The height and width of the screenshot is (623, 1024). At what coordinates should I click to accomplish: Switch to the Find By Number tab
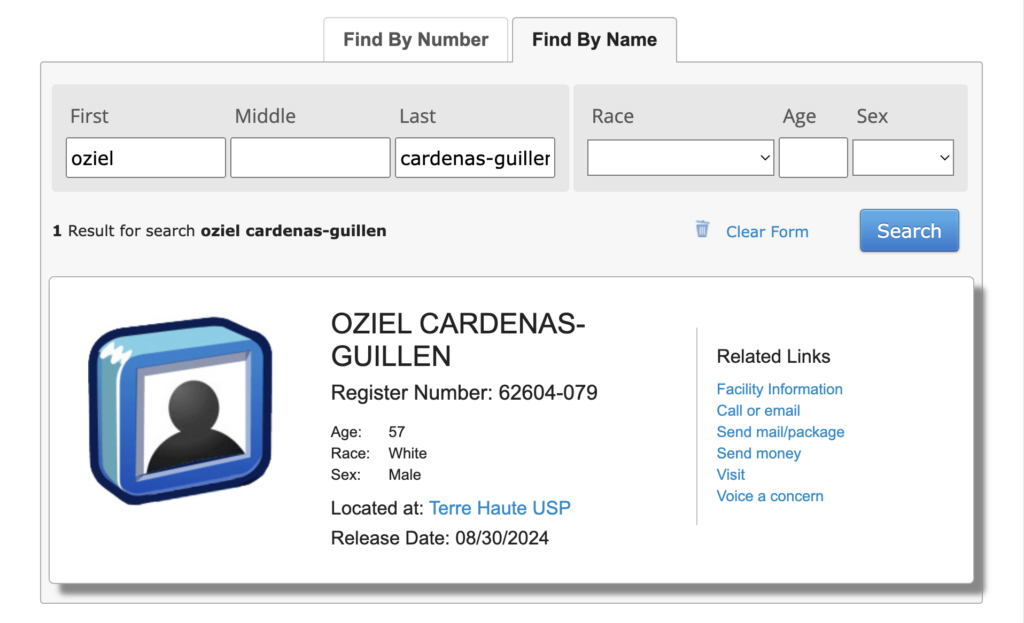tap(415, 40)
